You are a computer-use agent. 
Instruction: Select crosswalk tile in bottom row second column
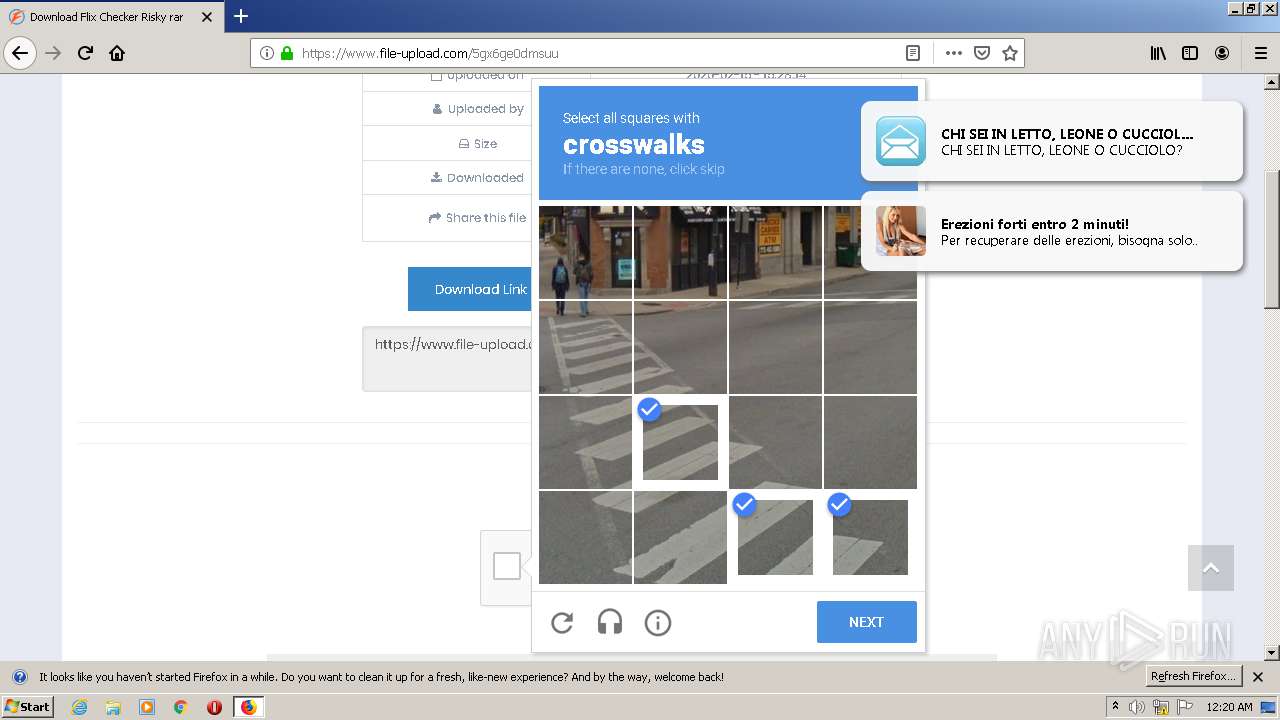click(x=680, y=537)
